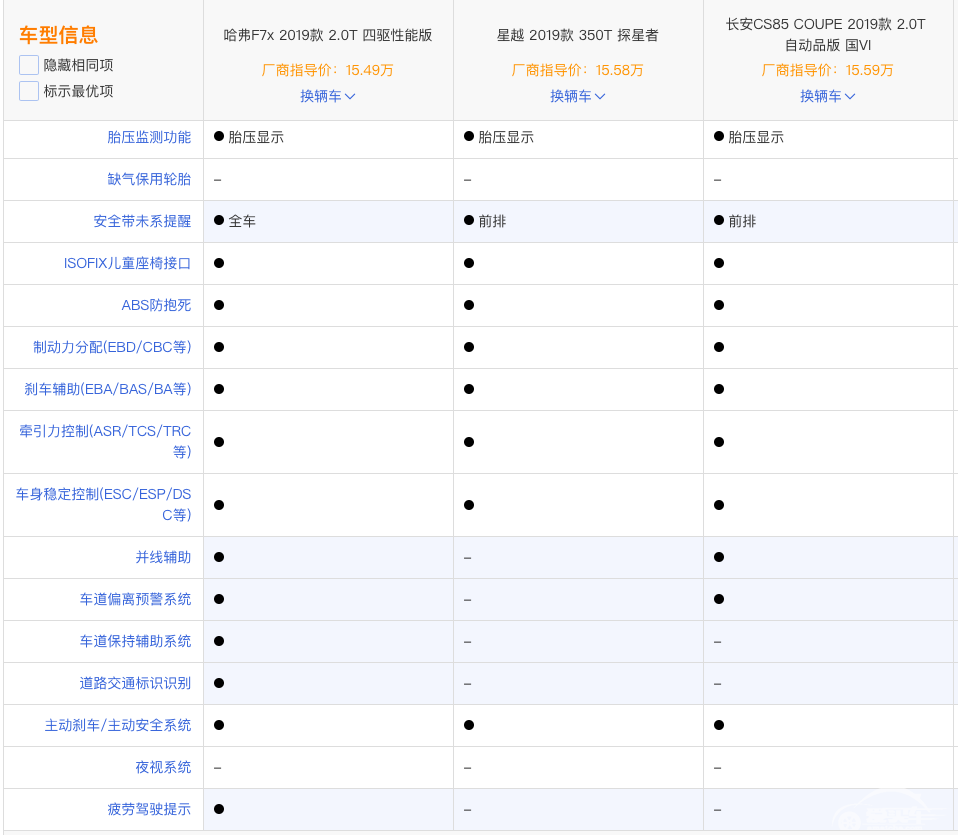The image size is (958, 835).
Task: Open 换辆车 dropdown under 星越 350T
Action: tap(577, 96)
